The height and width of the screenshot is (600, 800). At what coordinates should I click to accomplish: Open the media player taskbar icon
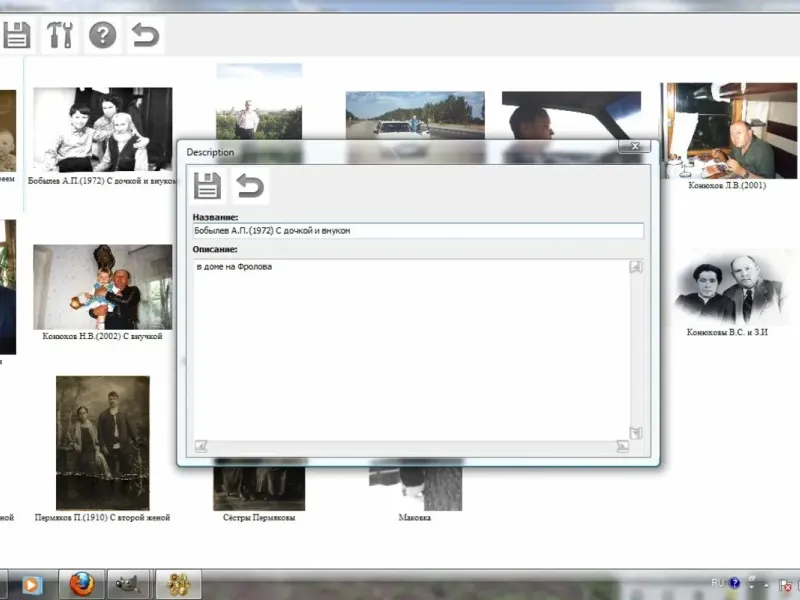pyautogui.click(x=31, y=585)
